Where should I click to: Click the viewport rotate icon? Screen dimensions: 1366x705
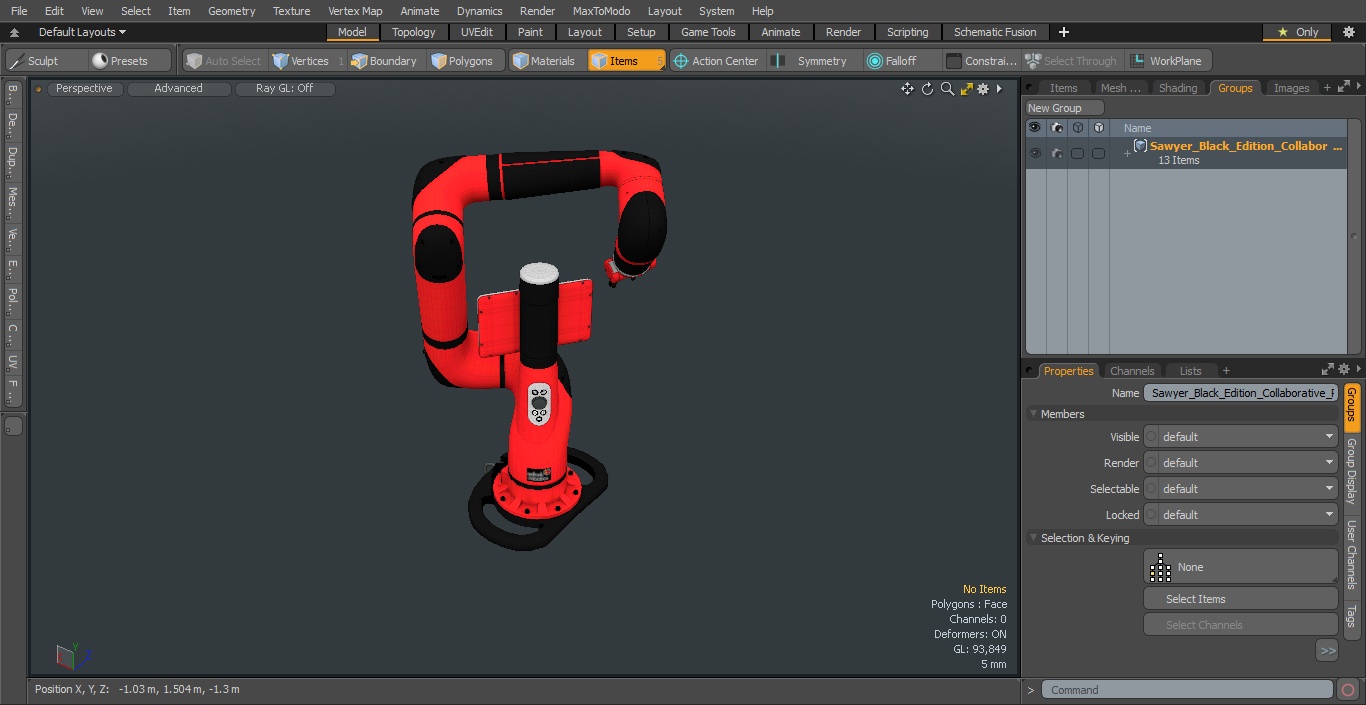click(x=927, y=89)
